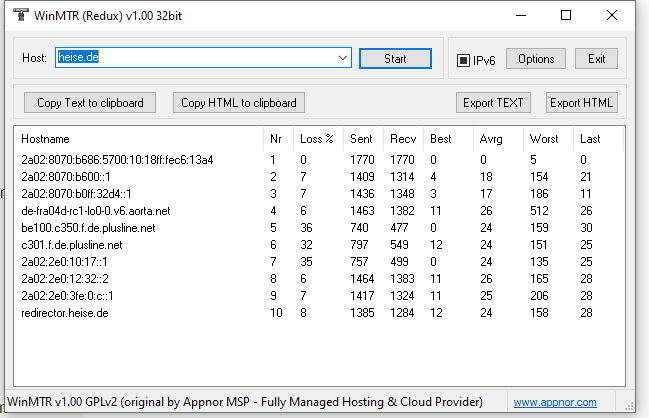This screenshot has width=649, height=418.
Task: Copy HTML to clipboard
Action: [239, 103]
